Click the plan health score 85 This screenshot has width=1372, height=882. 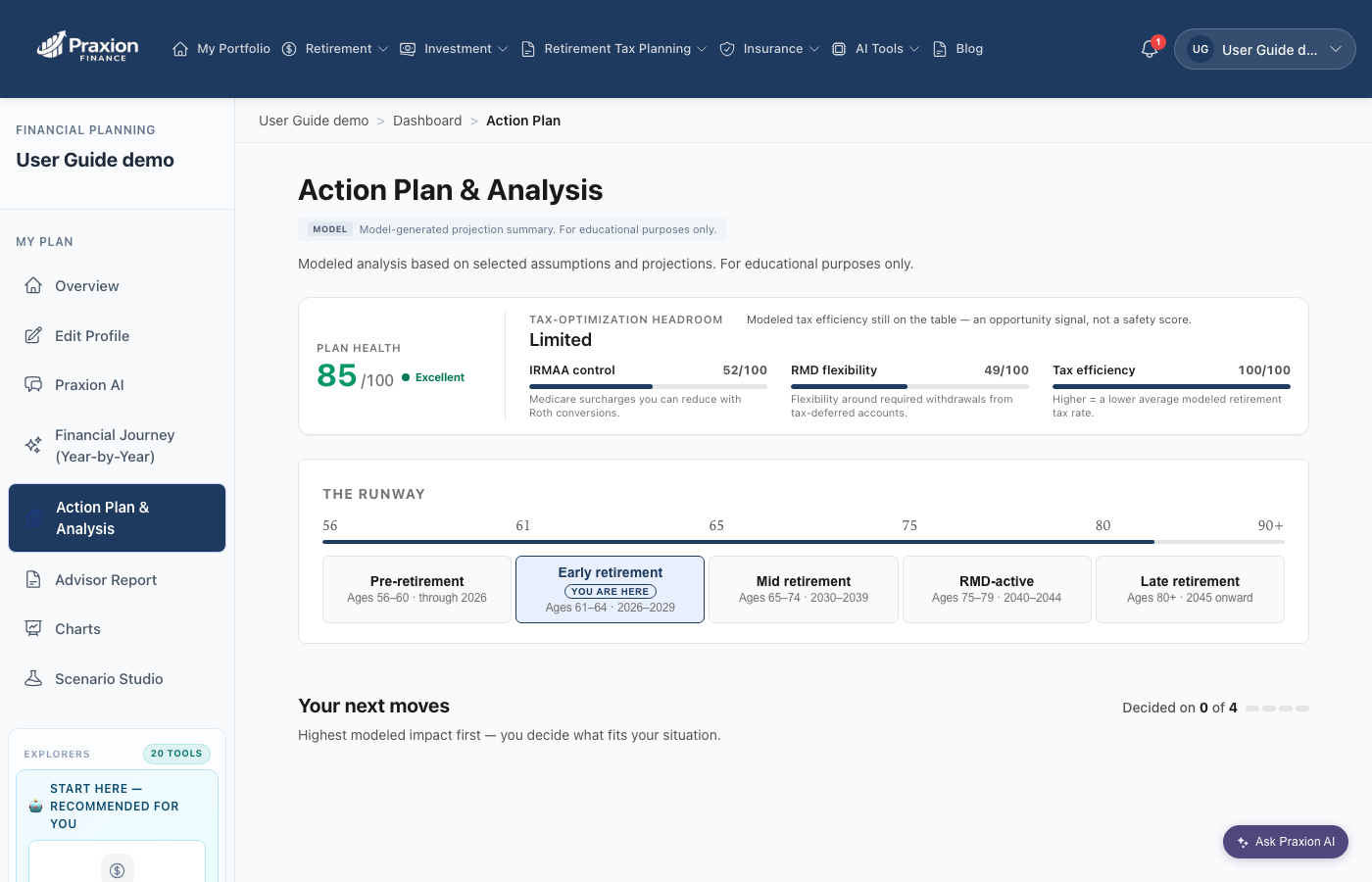pos(337,375)
